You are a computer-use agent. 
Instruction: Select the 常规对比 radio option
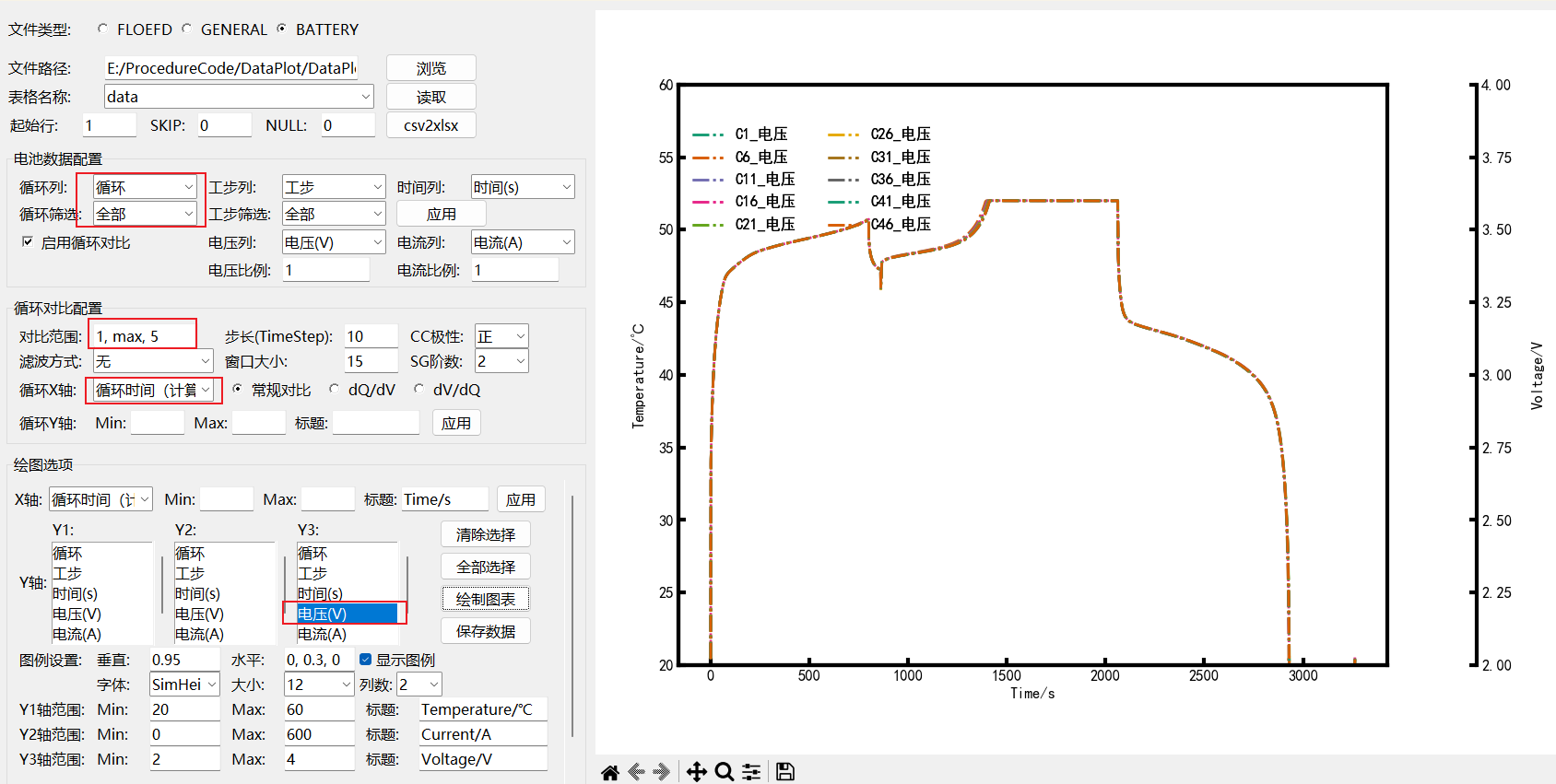tap(237, 390)
